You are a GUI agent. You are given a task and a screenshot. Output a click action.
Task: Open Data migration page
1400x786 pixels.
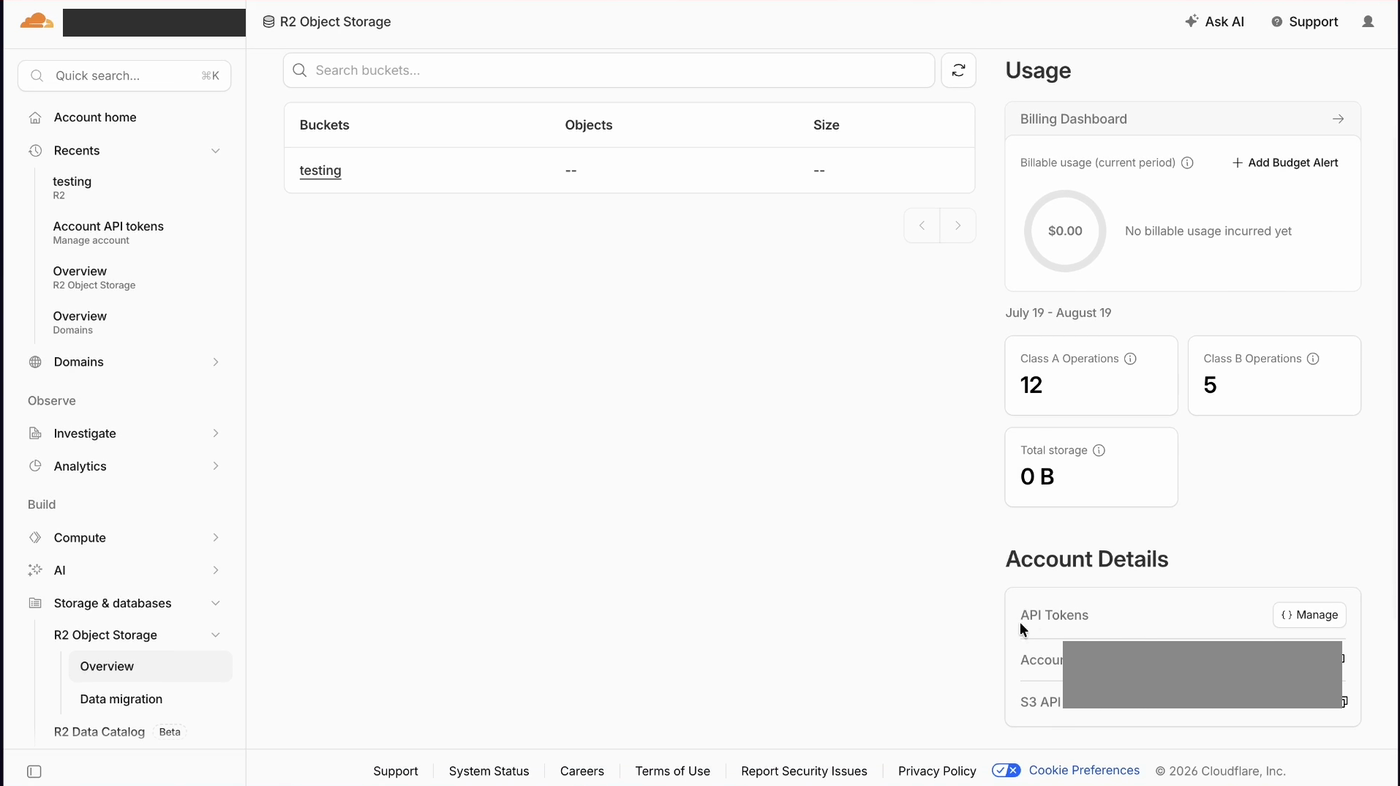tap(121, 699)
